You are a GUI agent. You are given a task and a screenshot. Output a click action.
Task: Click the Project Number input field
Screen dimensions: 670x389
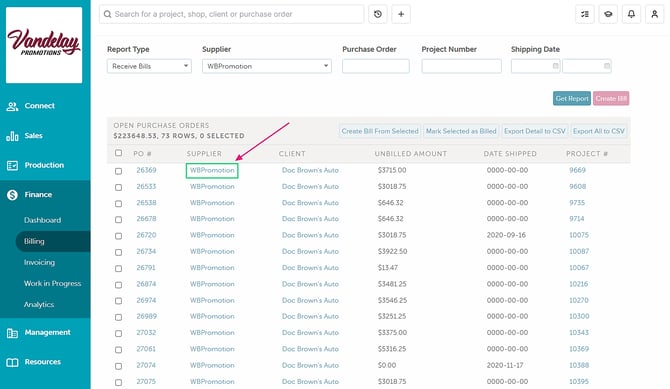coord(461,66)
